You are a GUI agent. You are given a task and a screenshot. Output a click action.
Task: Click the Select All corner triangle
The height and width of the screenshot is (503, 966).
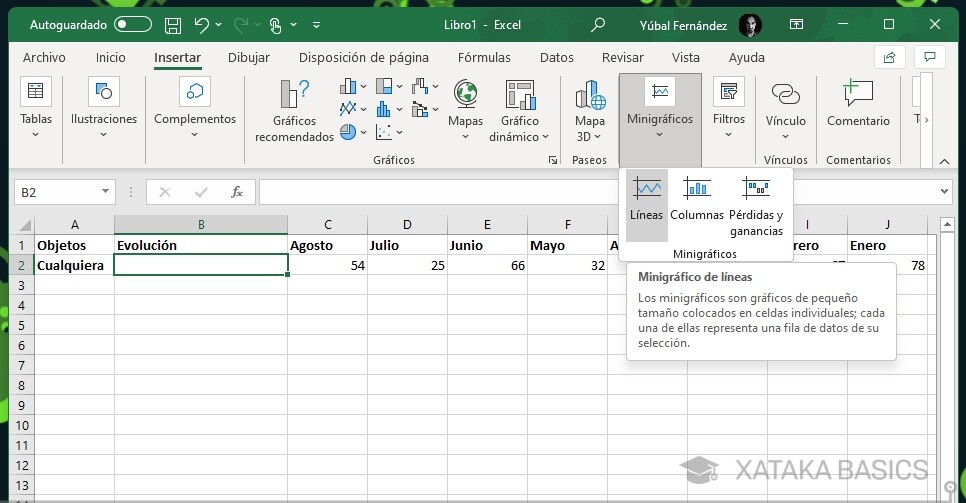(x=25, y=225)
